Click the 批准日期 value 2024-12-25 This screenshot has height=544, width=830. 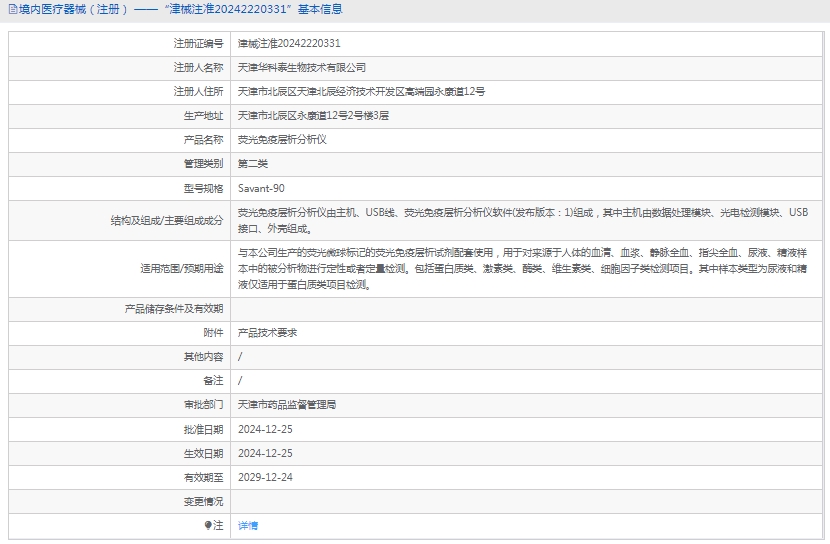tap(265, 429)
